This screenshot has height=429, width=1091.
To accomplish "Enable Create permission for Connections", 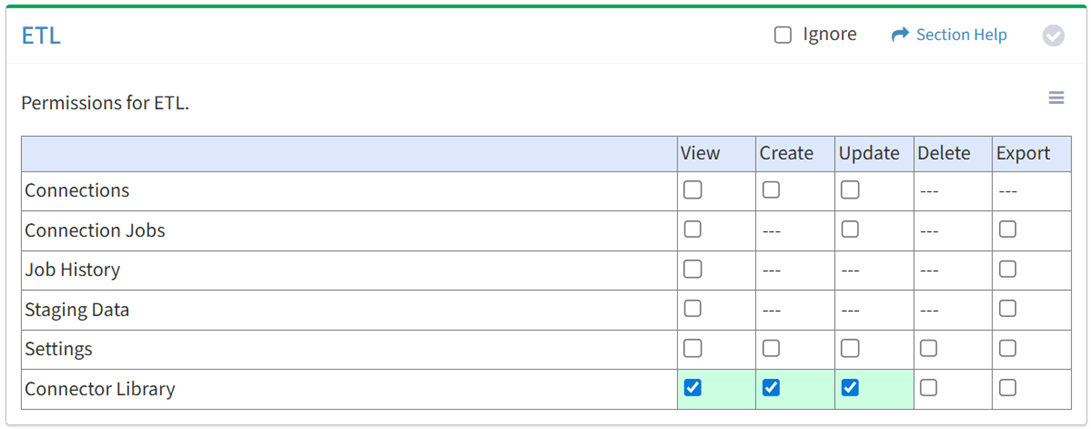I will (771, 190).
